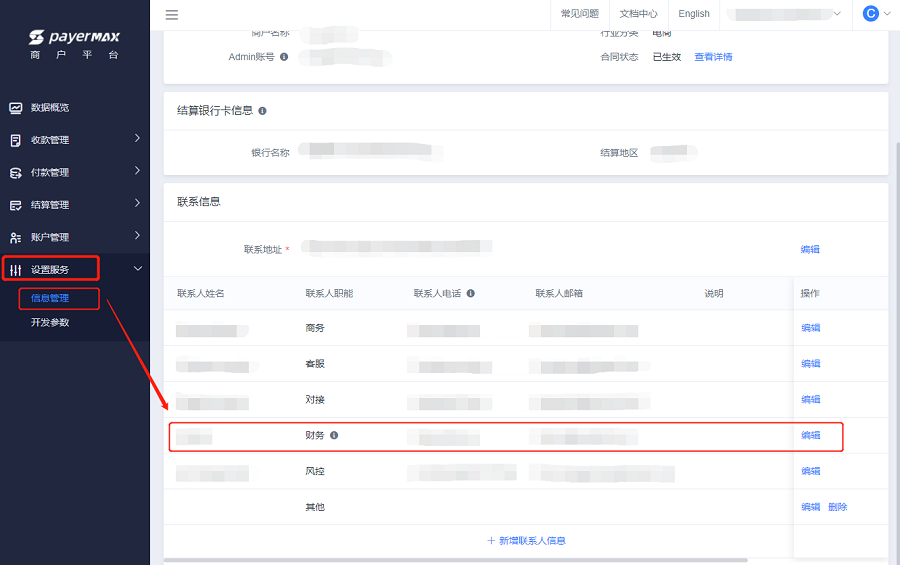Screen dimensions: 900x565
Task: Click 编辑 in the 商务 row
Action: pos(811,328)
